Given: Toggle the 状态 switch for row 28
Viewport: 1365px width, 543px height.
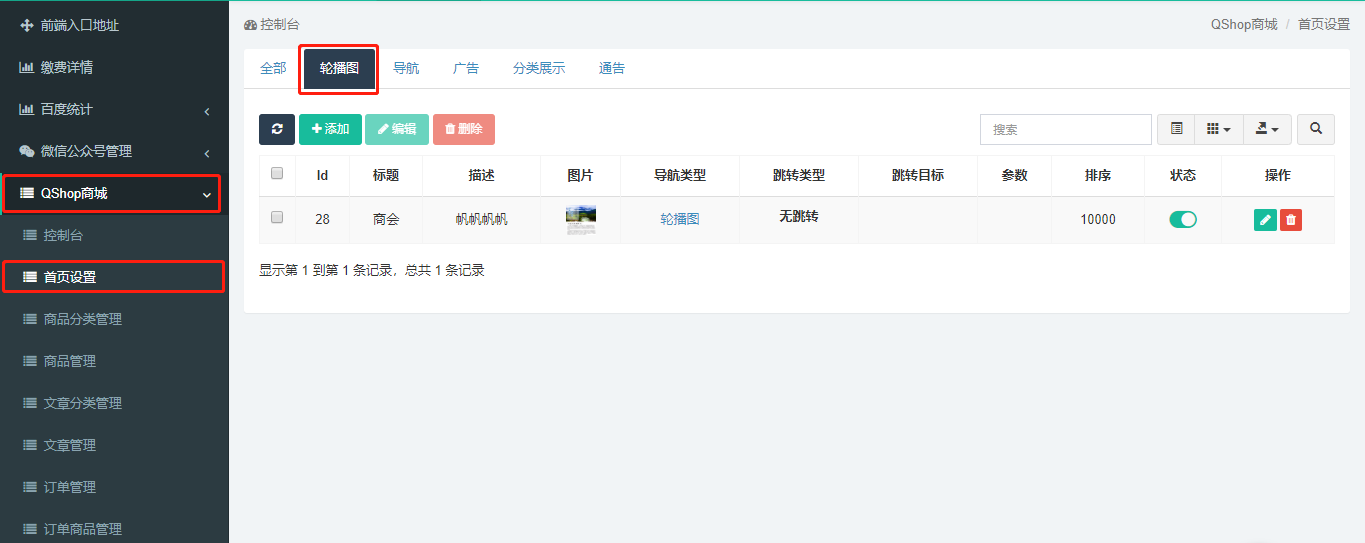Looking at the screenshot, I should click(x=1183, y=220).
